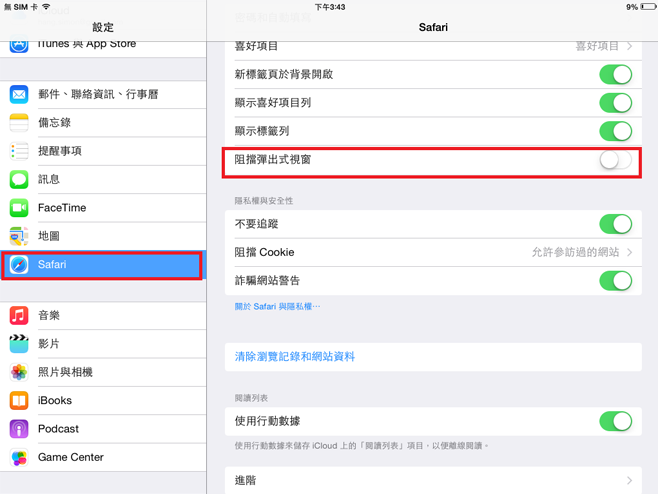
Task: Expand the Advanced (進階) row
Action: click(629, 481)
